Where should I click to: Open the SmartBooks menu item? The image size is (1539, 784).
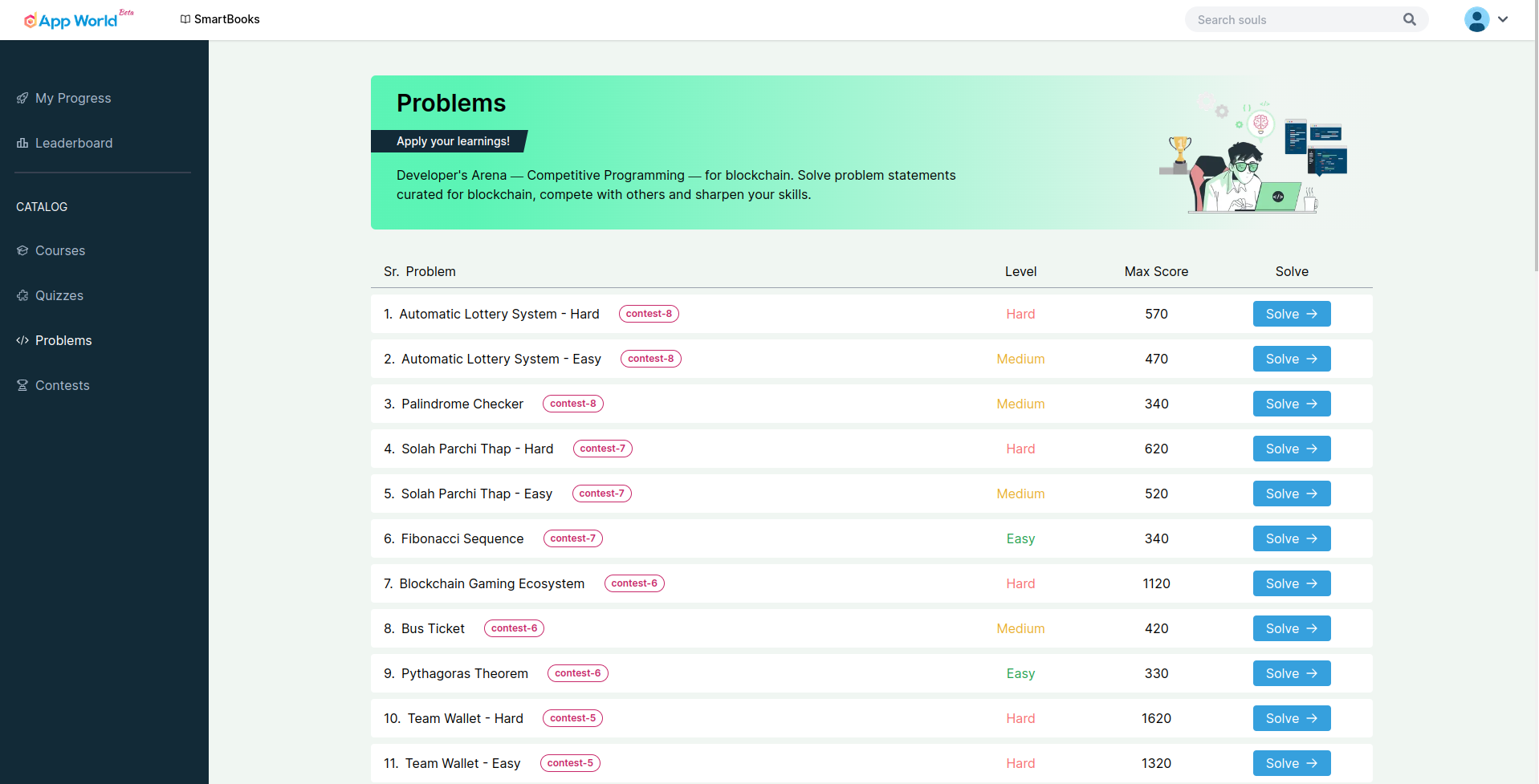click(220, 19)
